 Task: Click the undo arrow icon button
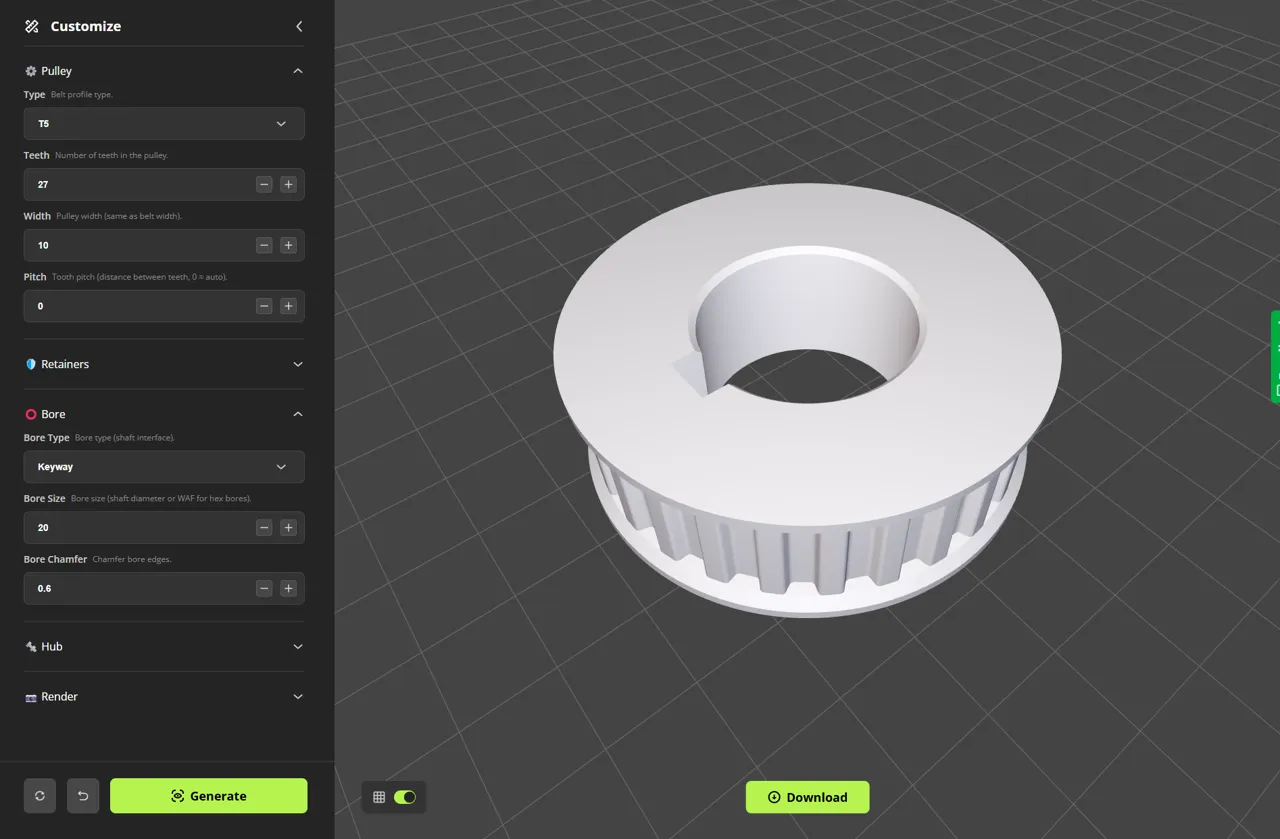[83, 796]
